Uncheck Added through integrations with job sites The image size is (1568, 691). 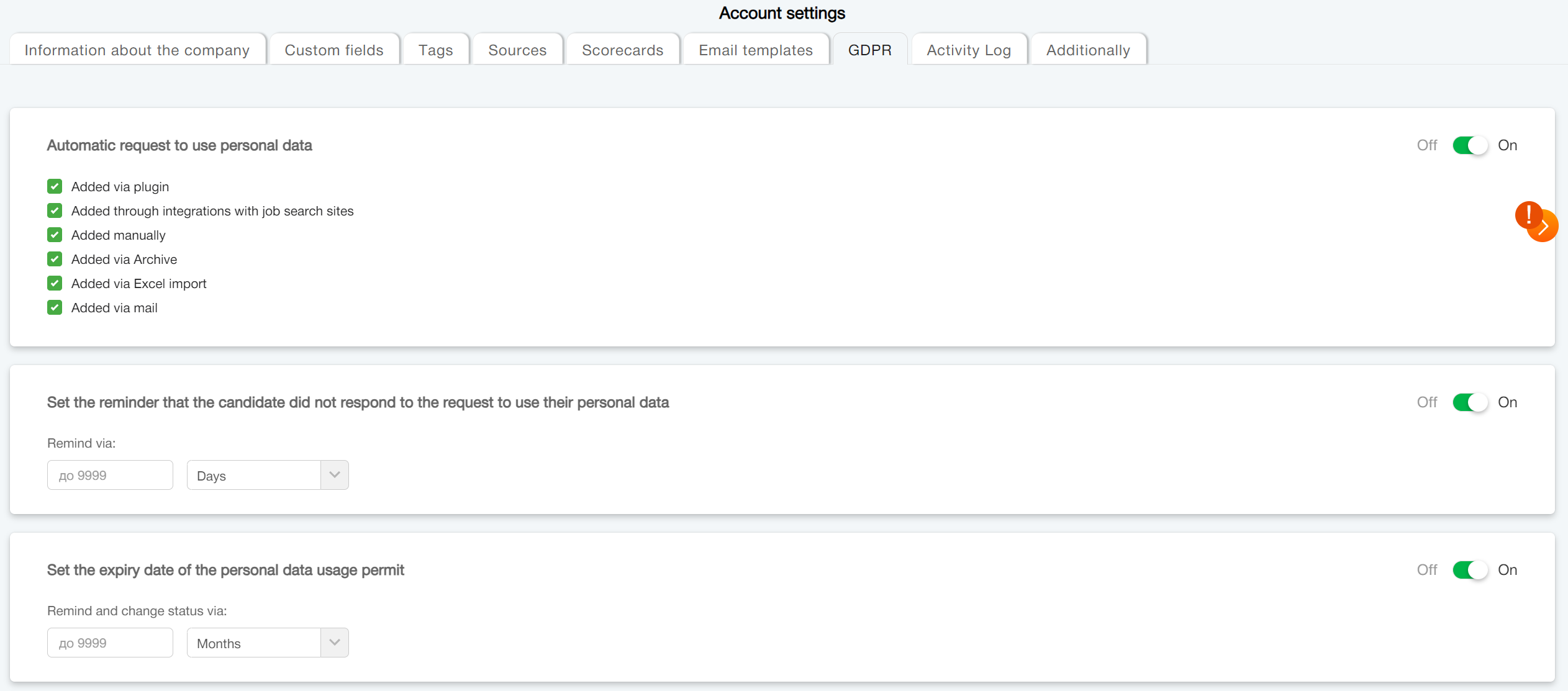(x=55, y=210)
